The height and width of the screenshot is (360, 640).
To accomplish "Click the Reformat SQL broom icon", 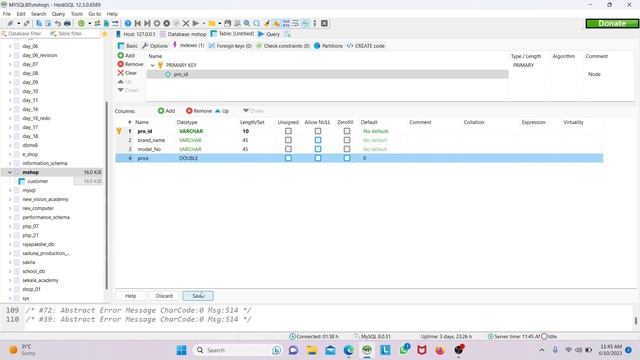I will point(267,23).
